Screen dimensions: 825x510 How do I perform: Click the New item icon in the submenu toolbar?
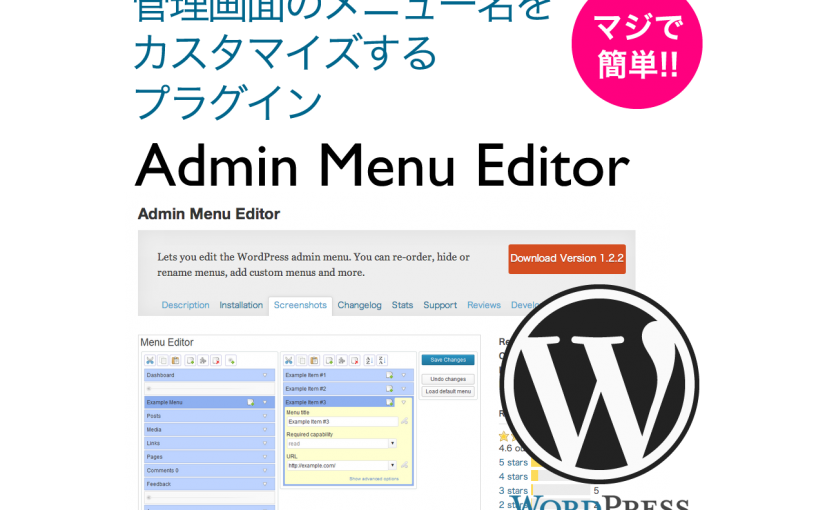[x=329, y=361]
